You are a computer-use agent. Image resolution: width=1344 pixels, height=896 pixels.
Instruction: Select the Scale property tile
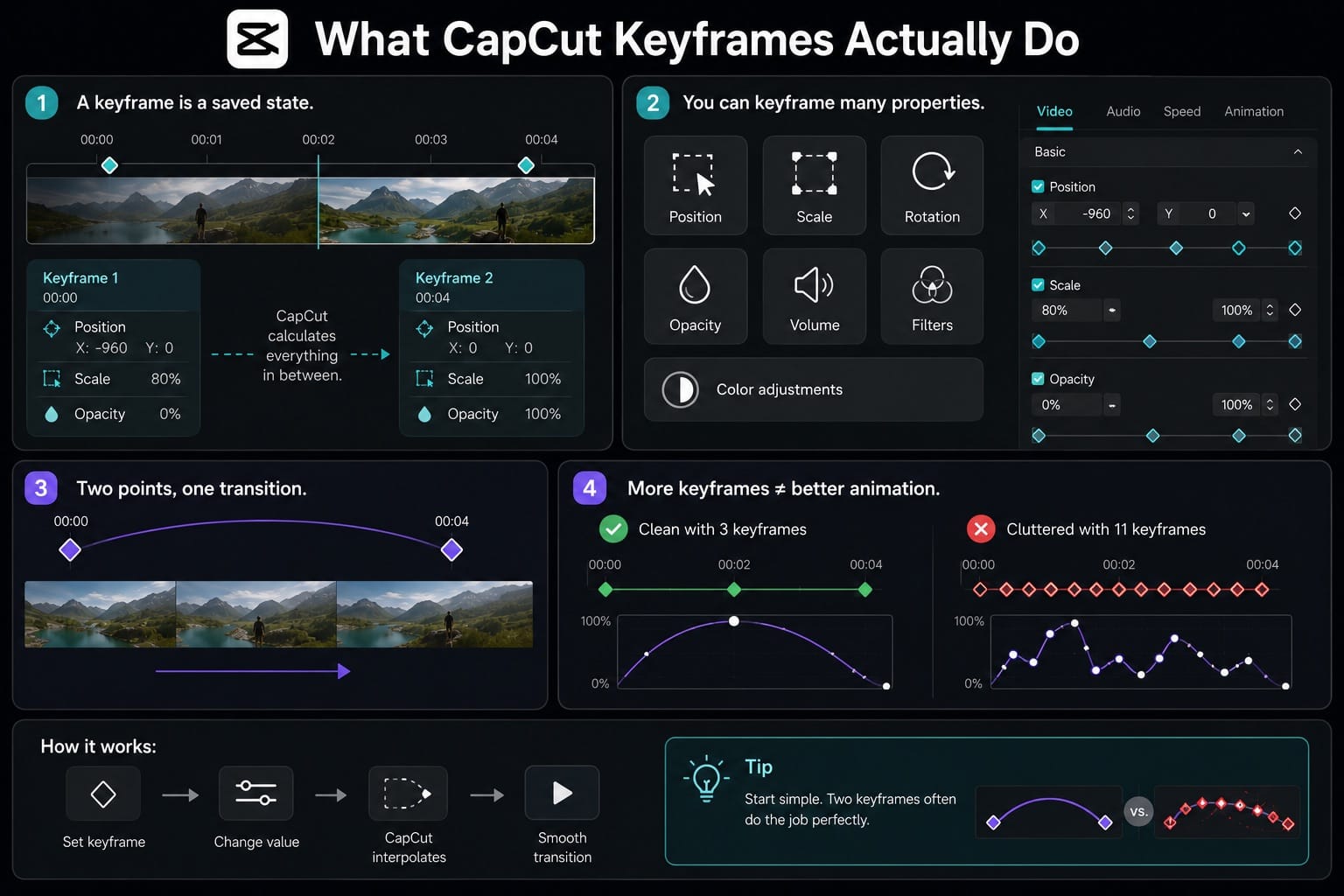coord(814,185)
